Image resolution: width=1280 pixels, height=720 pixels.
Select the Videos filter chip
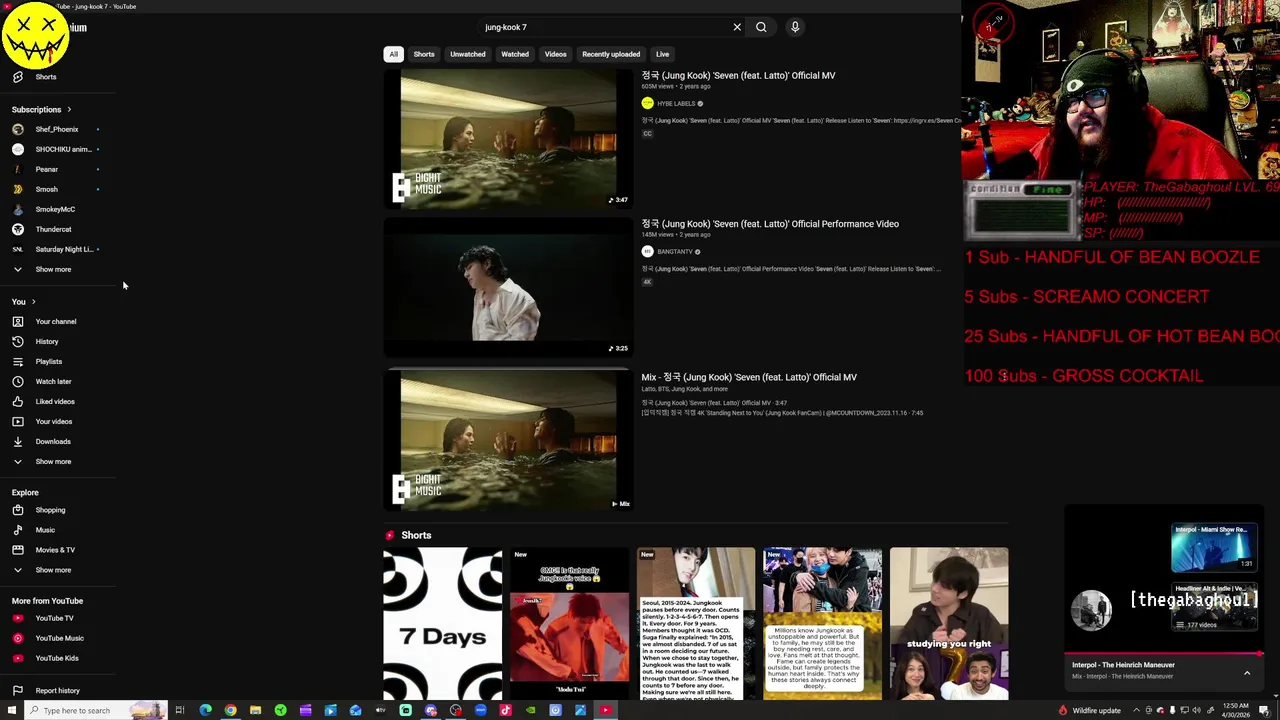click(x=555, y=54)
